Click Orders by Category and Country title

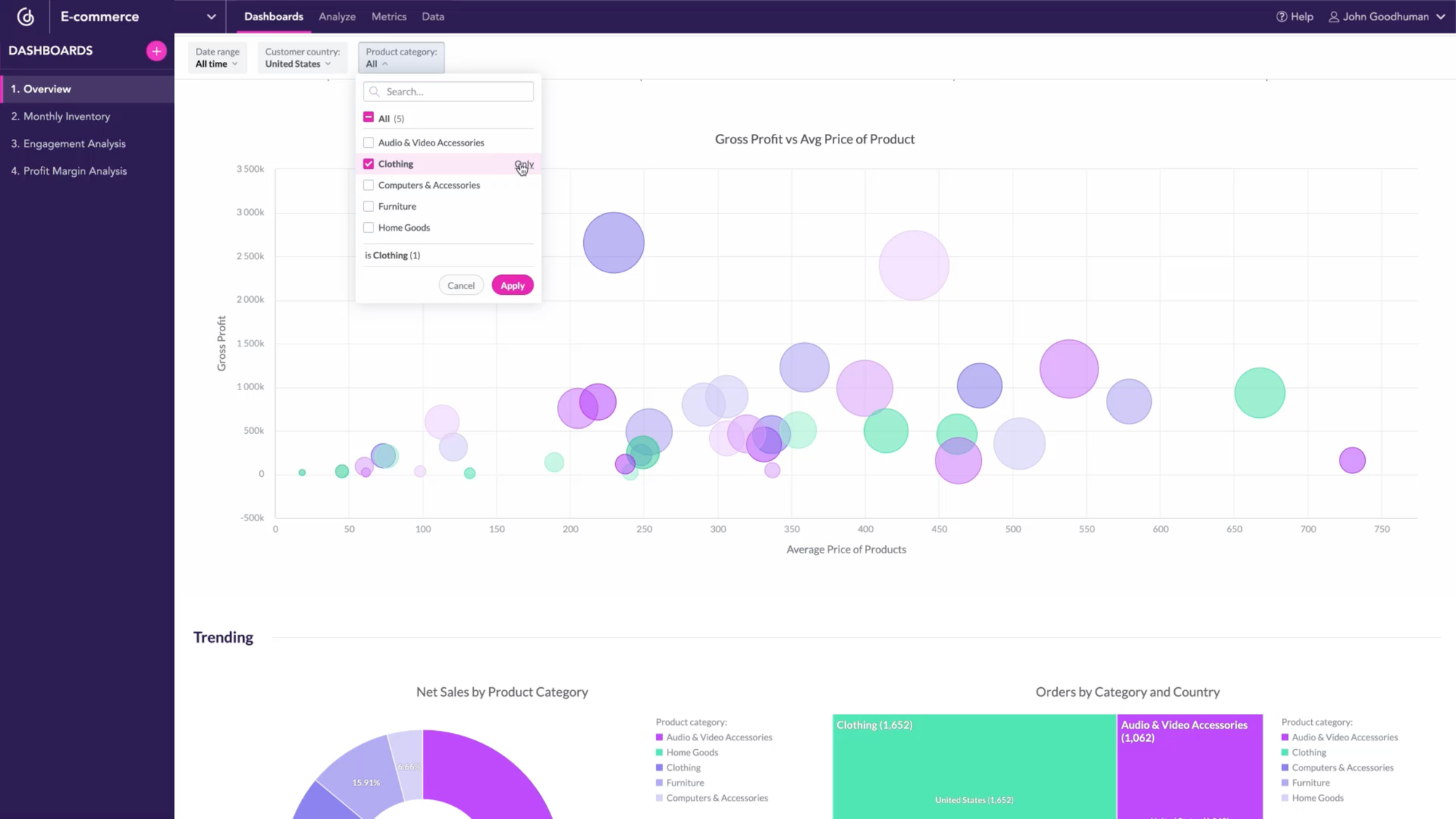1128,692
